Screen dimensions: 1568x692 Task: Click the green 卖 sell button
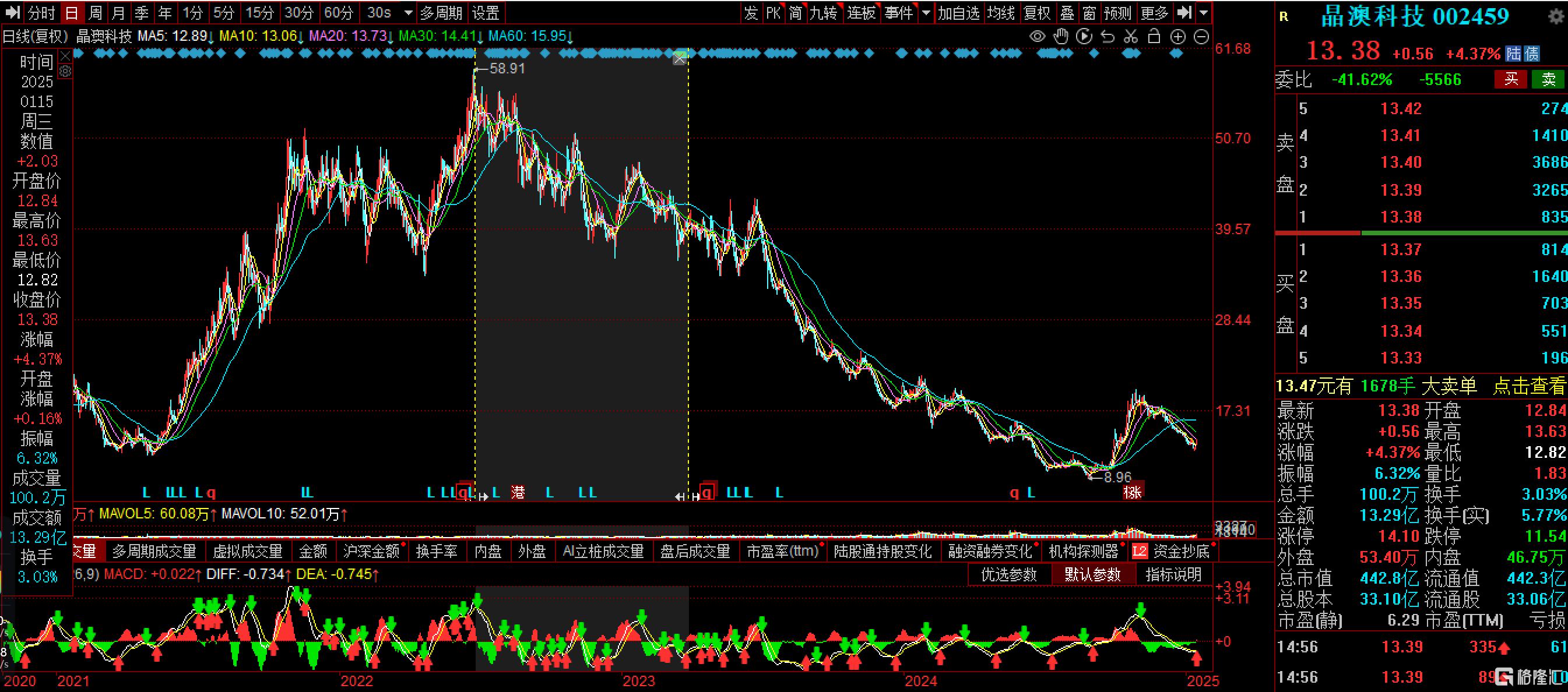point(1549,79)
